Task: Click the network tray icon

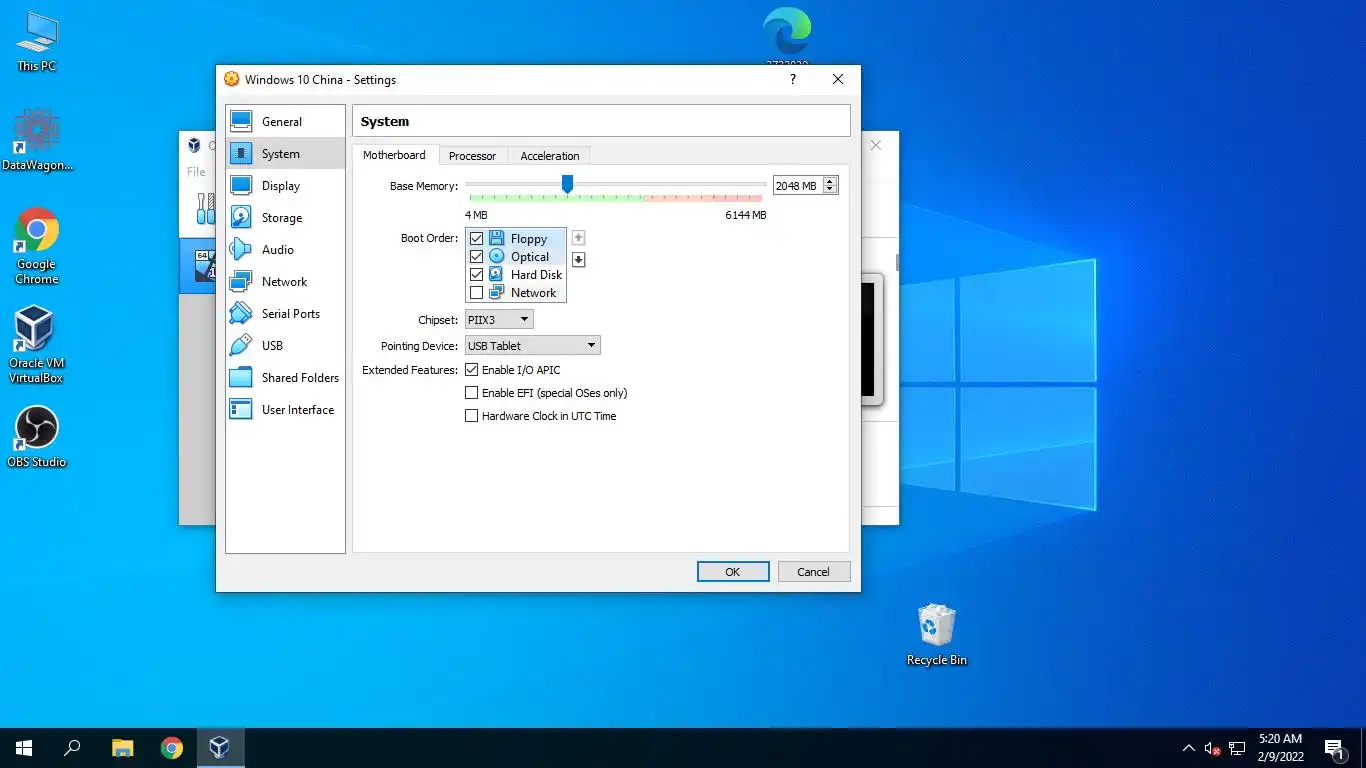Action: point(1237,748)
